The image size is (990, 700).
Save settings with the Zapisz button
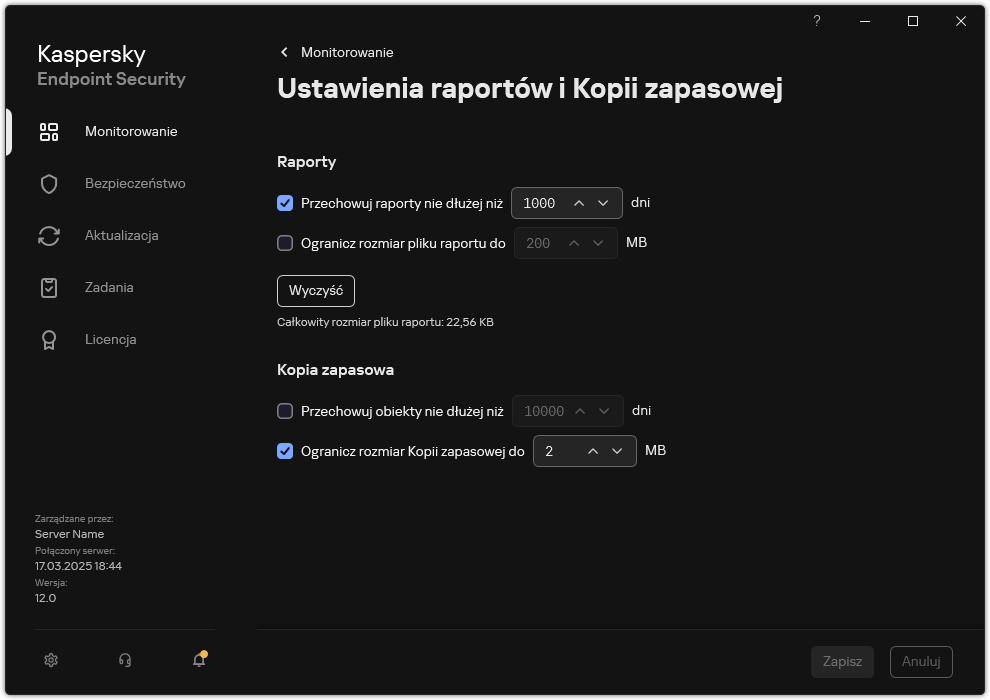point(842,661)
